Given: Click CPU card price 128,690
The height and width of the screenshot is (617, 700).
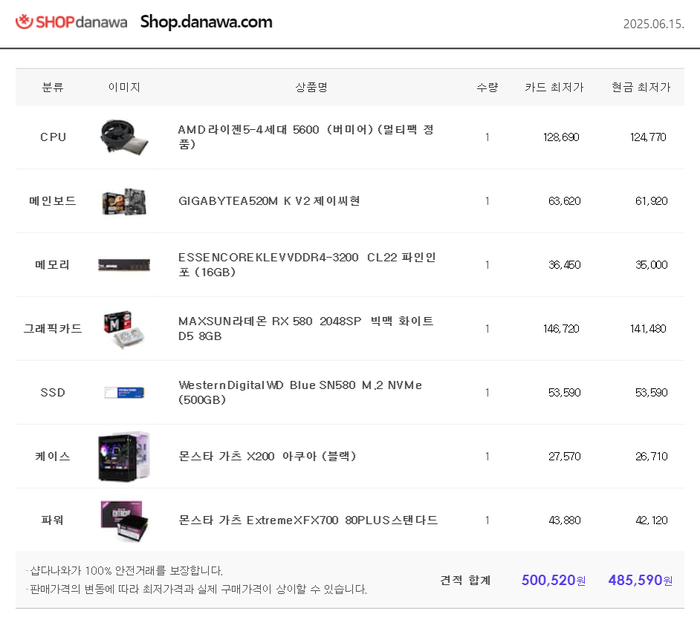Looking at the screenshot, I should (x=561, y=137).
